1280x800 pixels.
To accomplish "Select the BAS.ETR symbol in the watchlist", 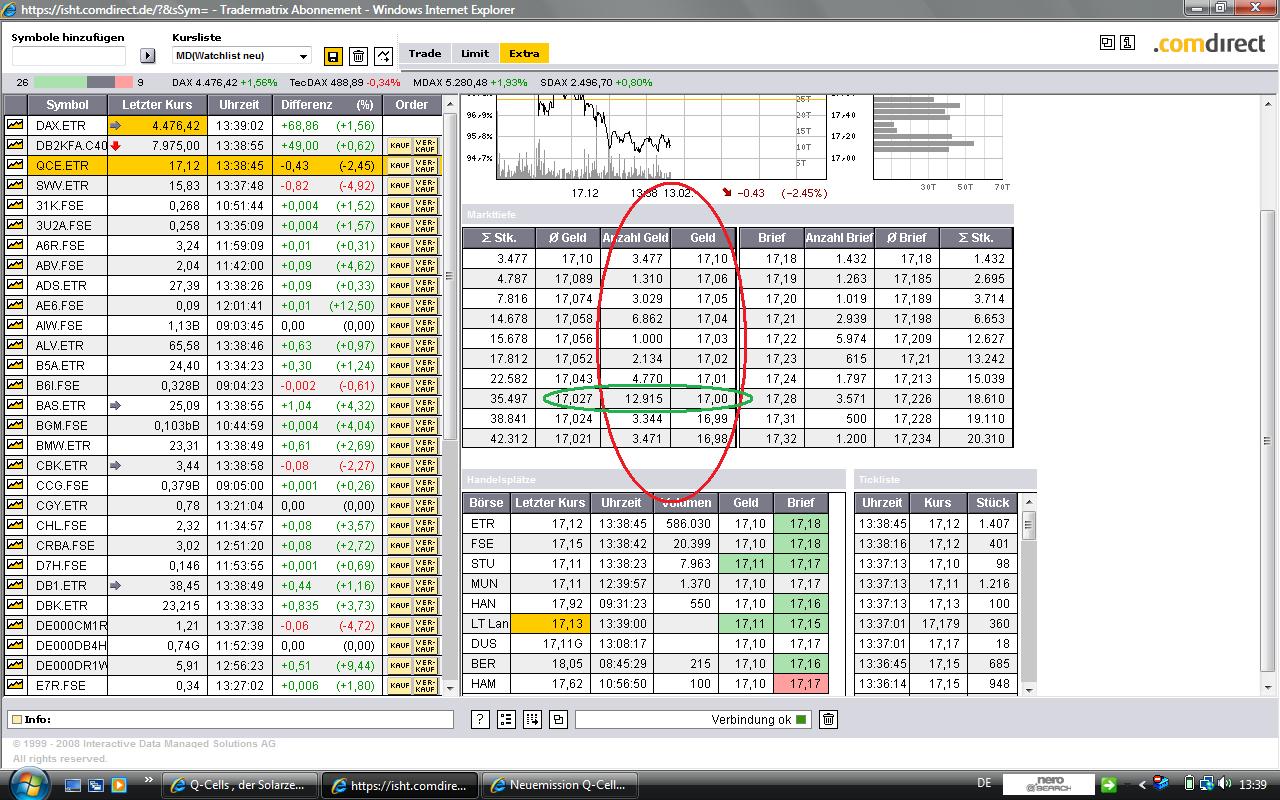I will [61, 406].
